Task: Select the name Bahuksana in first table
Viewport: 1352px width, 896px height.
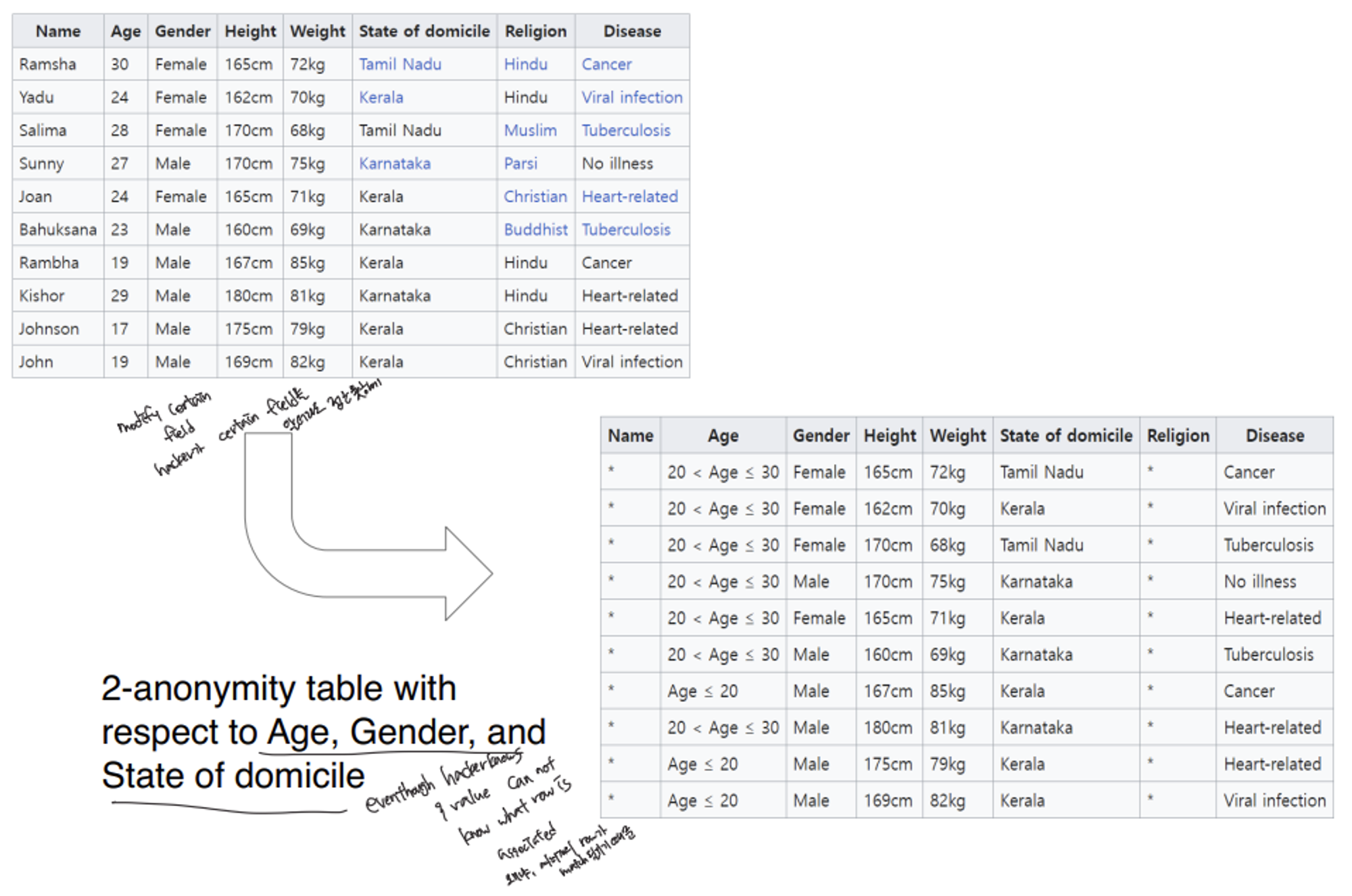Action: click(57, 230)
